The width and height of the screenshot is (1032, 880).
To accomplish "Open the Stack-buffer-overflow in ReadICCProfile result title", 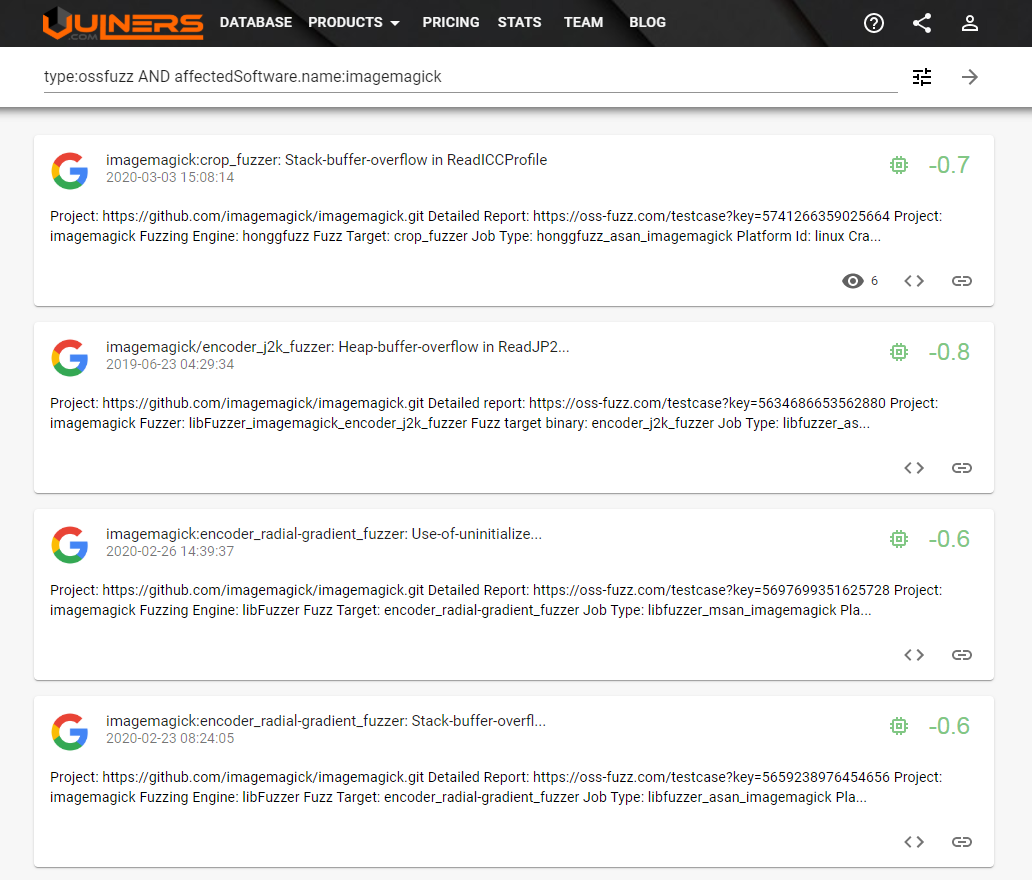I will coord(326,160).
